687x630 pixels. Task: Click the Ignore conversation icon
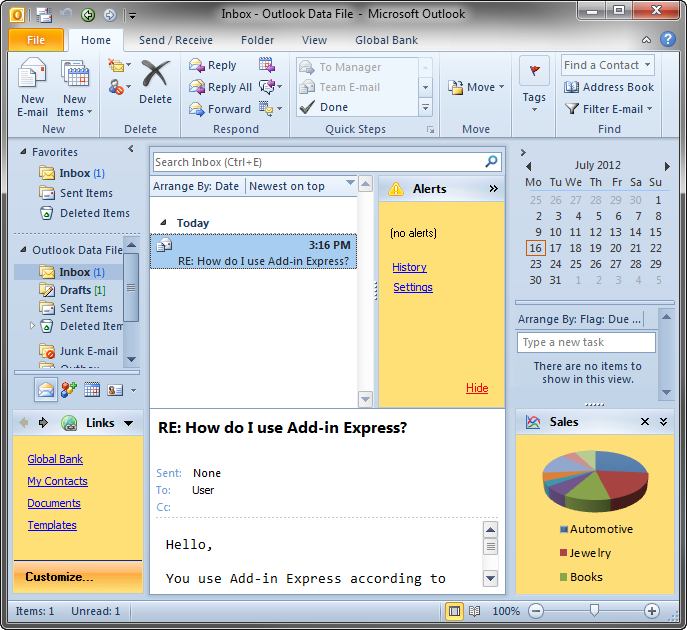(x=119, y=66)
